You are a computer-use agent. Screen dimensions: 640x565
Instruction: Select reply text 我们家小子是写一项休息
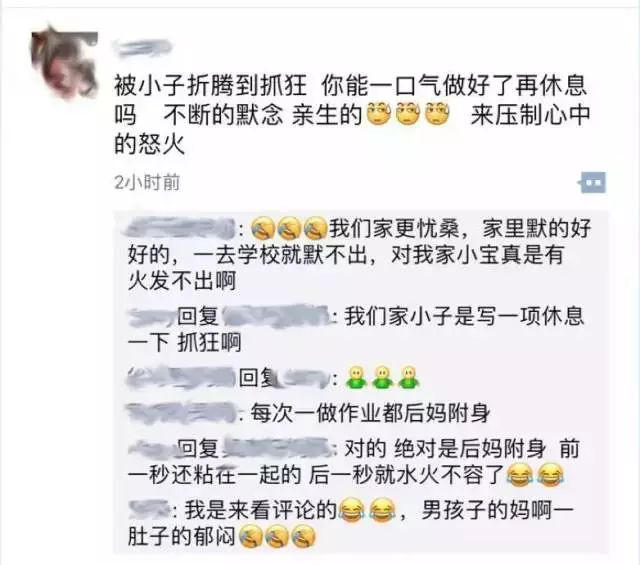click(464, 317)
